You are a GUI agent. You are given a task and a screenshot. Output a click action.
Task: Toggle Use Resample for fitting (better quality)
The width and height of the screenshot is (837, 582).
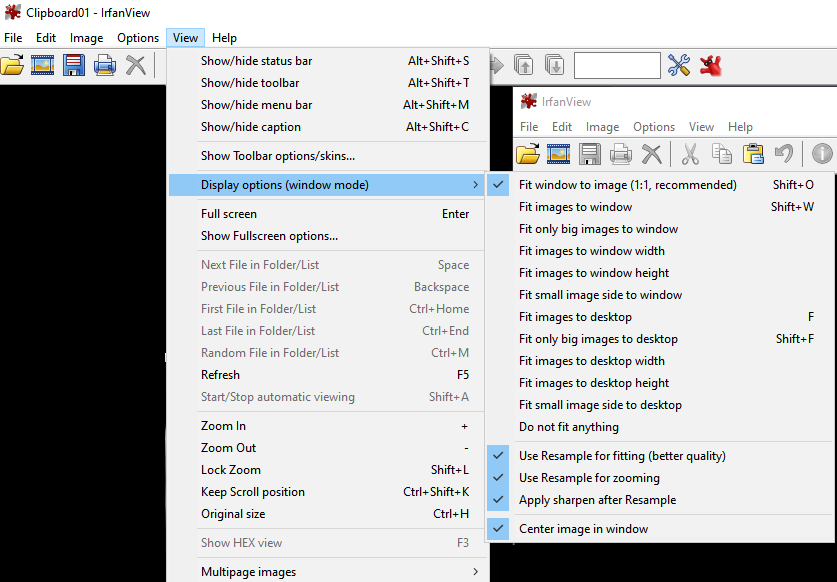[660, 456]
